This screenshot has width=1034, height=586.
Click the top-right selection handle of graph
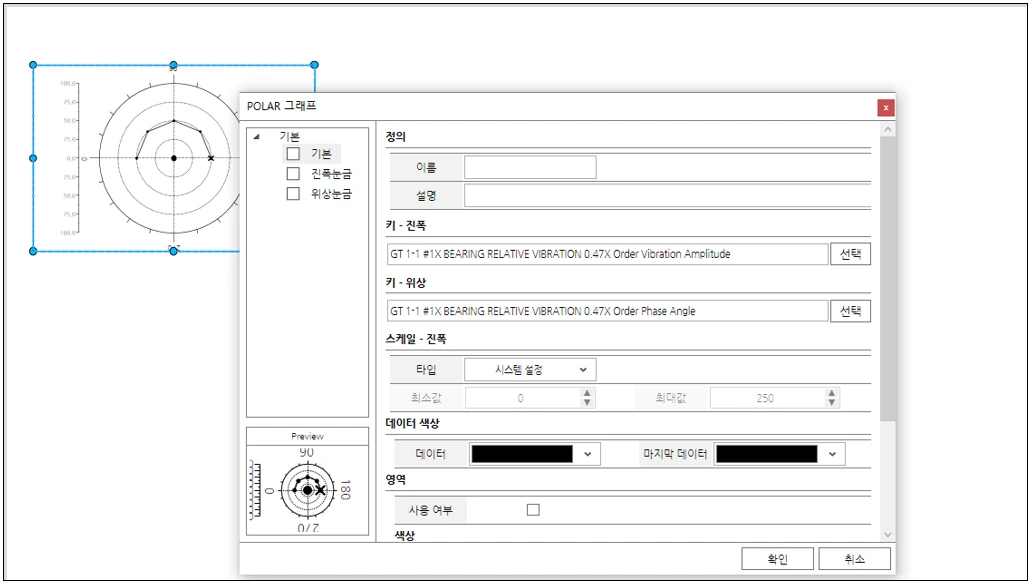(315, 65)
